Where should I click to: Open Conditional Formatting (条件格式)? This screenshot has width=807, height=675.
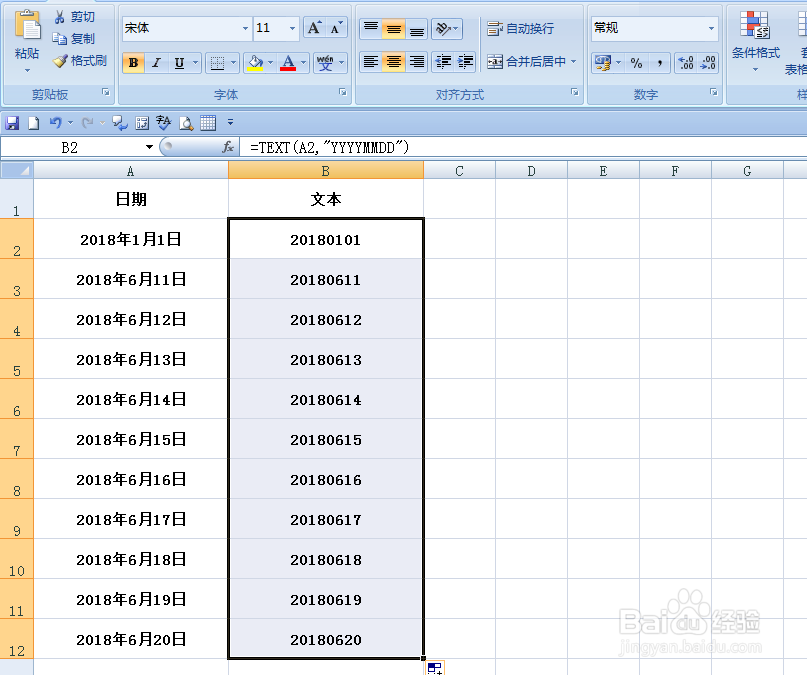756,41
